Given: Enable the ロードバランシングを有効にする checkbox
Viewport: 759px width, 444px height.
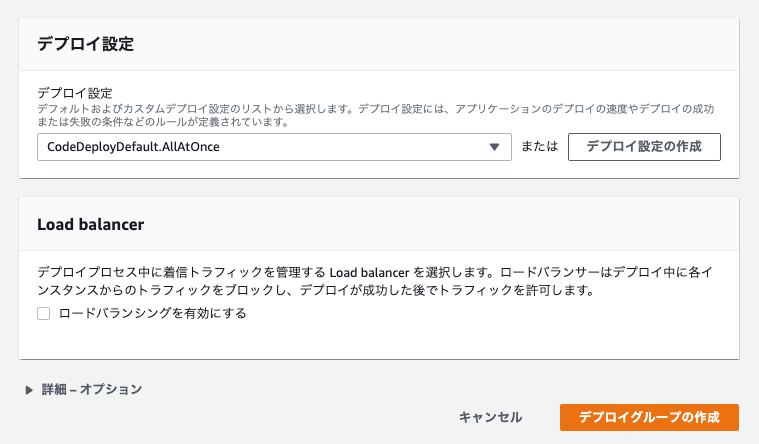Looking at the screenshot, I should click(x=44, y=313).
